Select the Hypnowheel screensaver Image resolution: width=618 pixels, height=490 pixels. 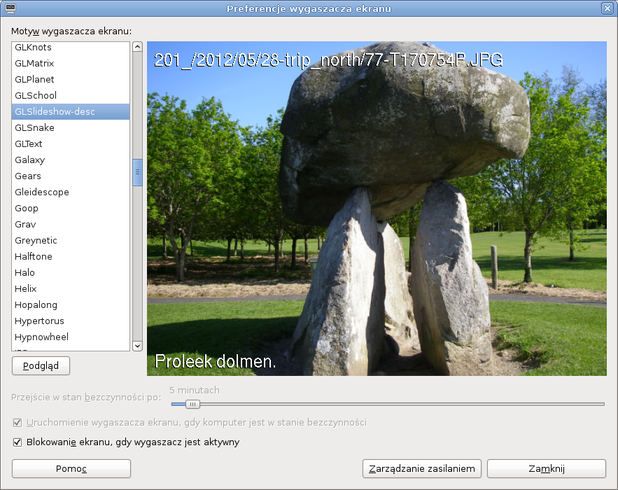point(71,337)
